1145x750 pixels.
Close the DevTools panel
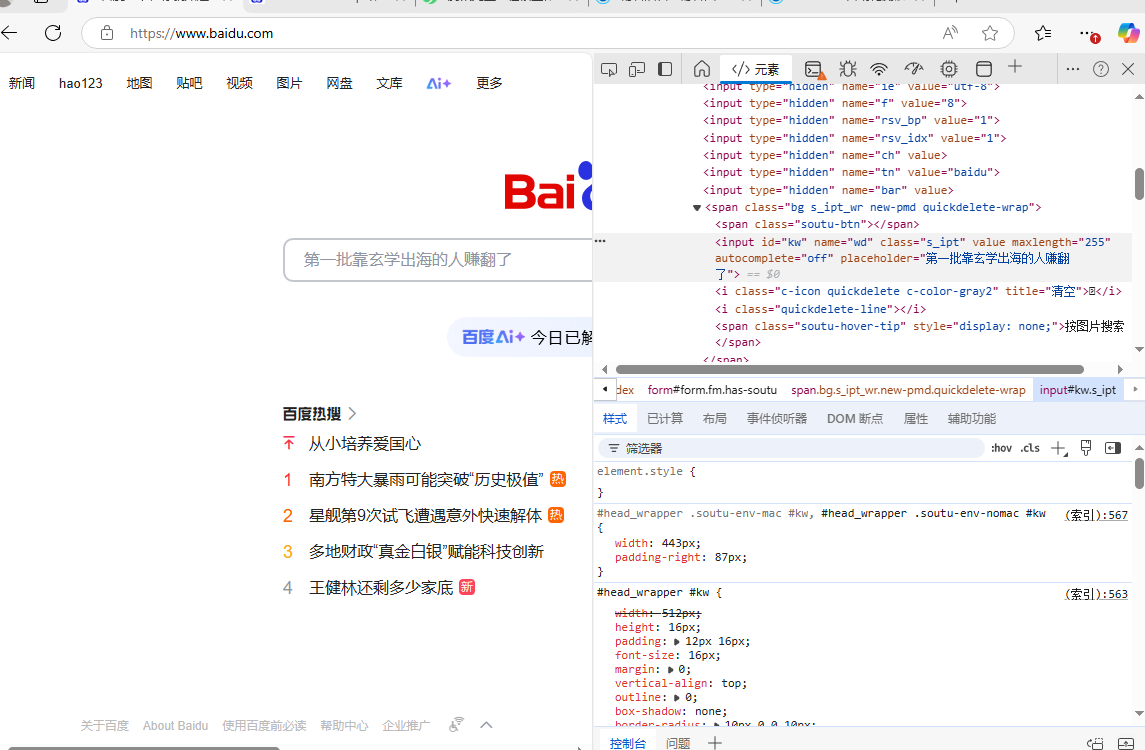(1127, 69)
